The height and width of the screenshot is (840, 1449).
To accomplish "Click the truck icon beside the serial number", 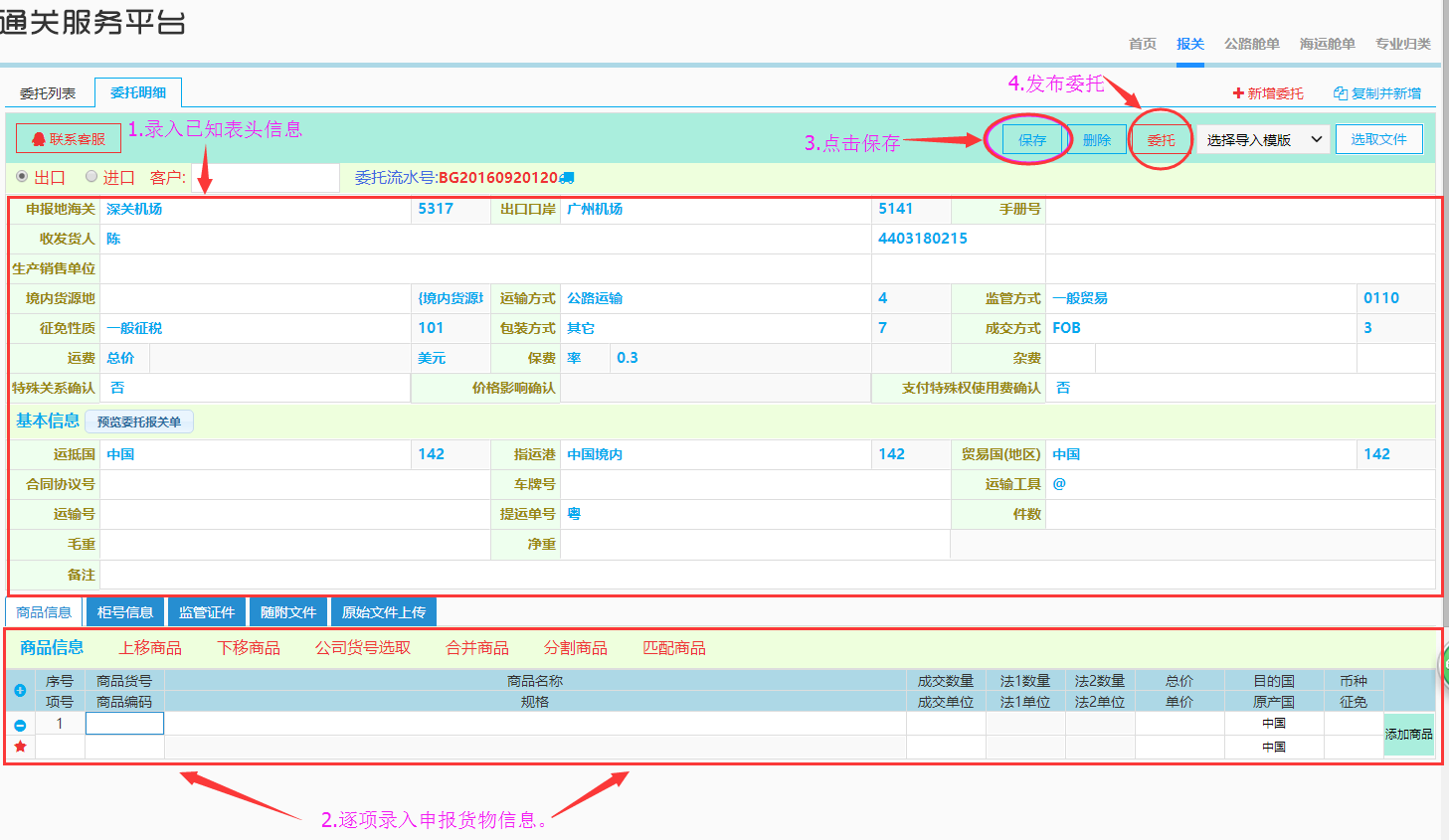I will click(x=567, y=178).
